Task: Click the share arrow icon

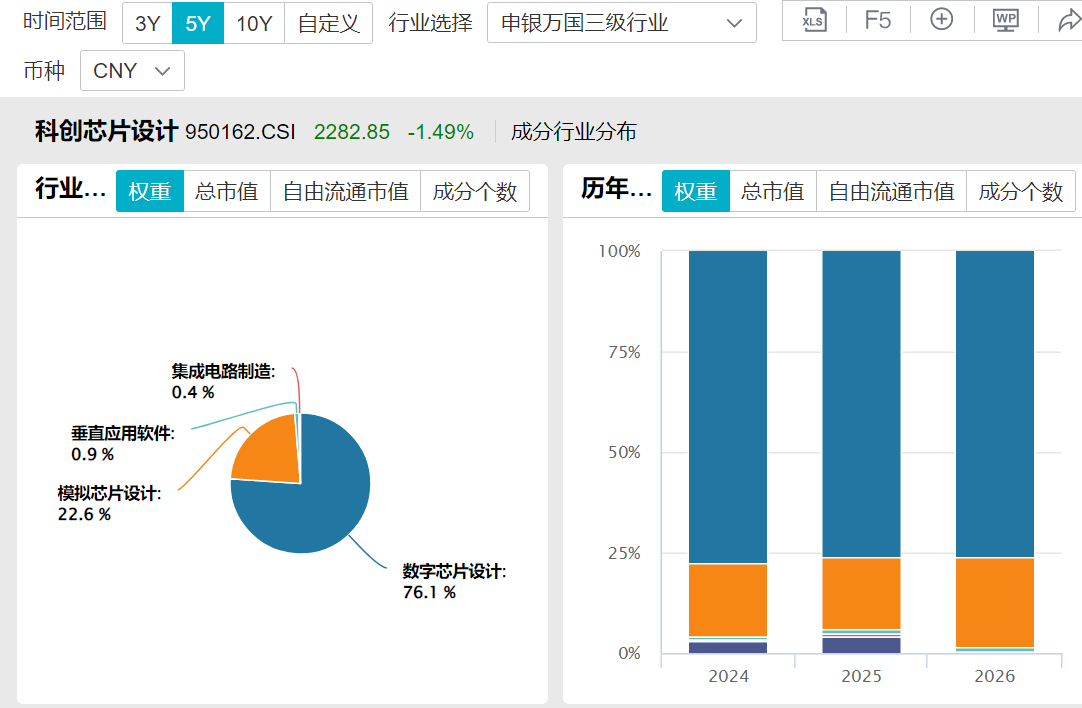Action: [x=1070, y=21]
